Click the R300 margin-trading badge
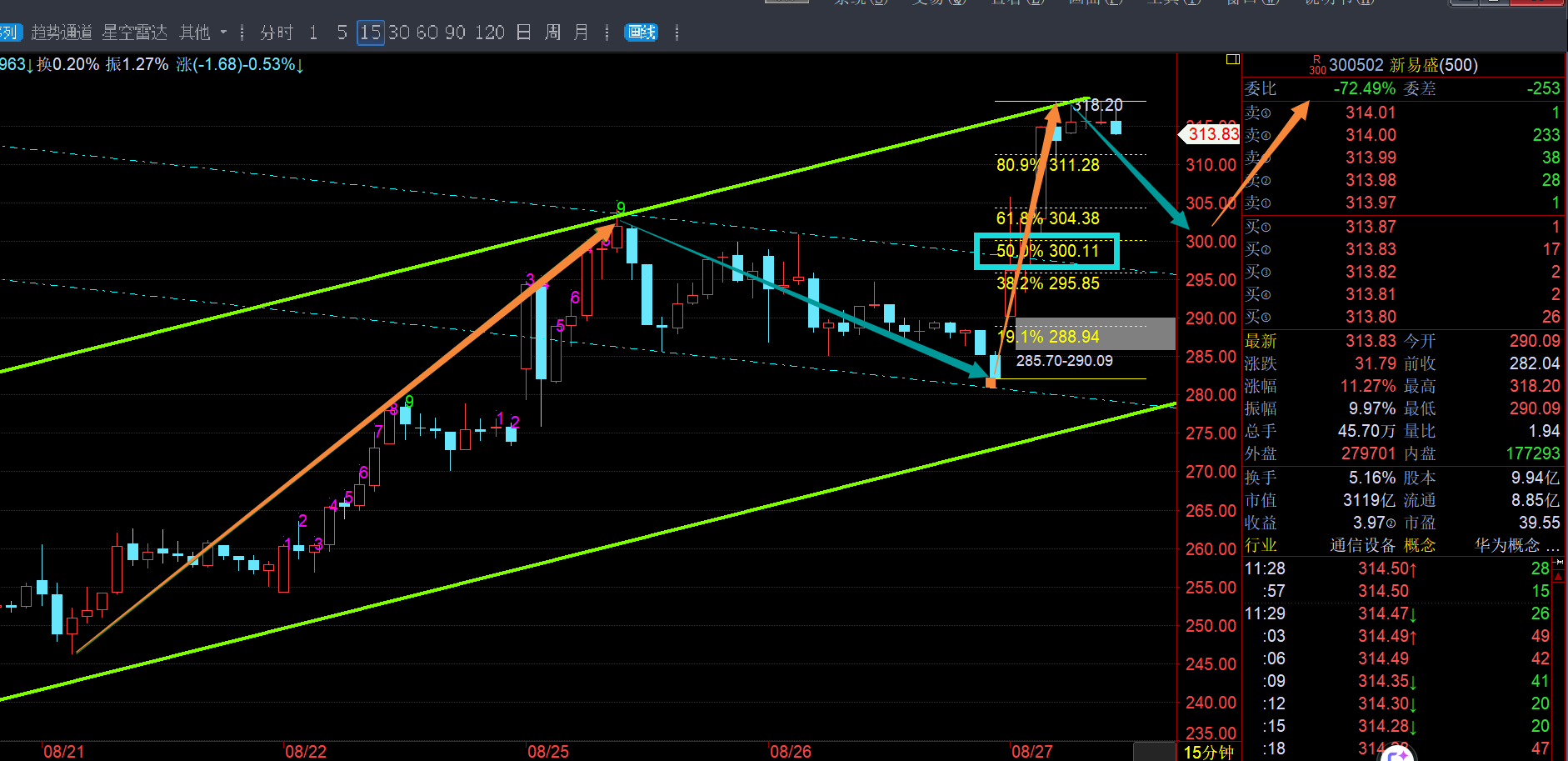 [1317, 65]
